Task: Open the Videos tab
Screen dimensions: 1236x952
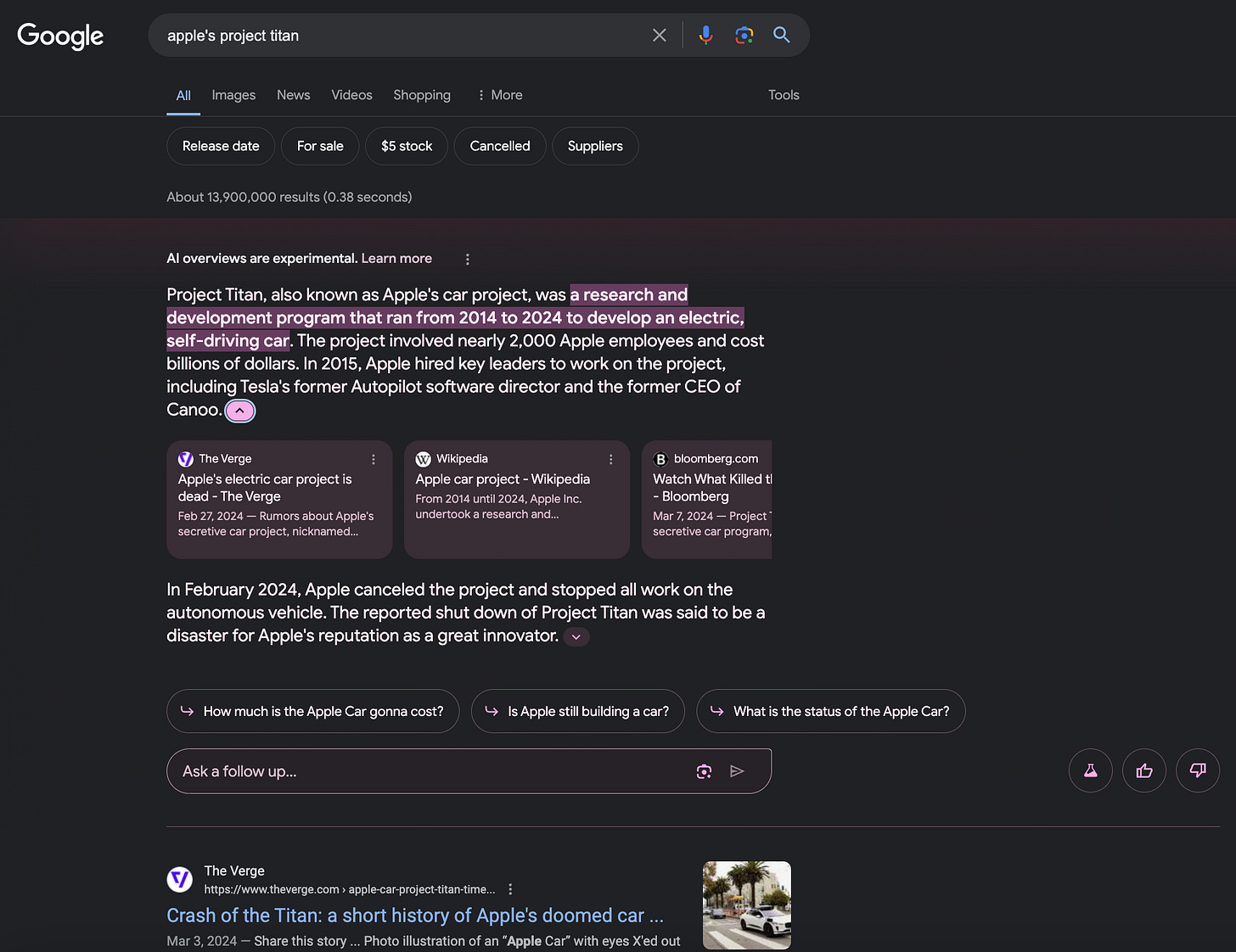Action: (351, 95)
